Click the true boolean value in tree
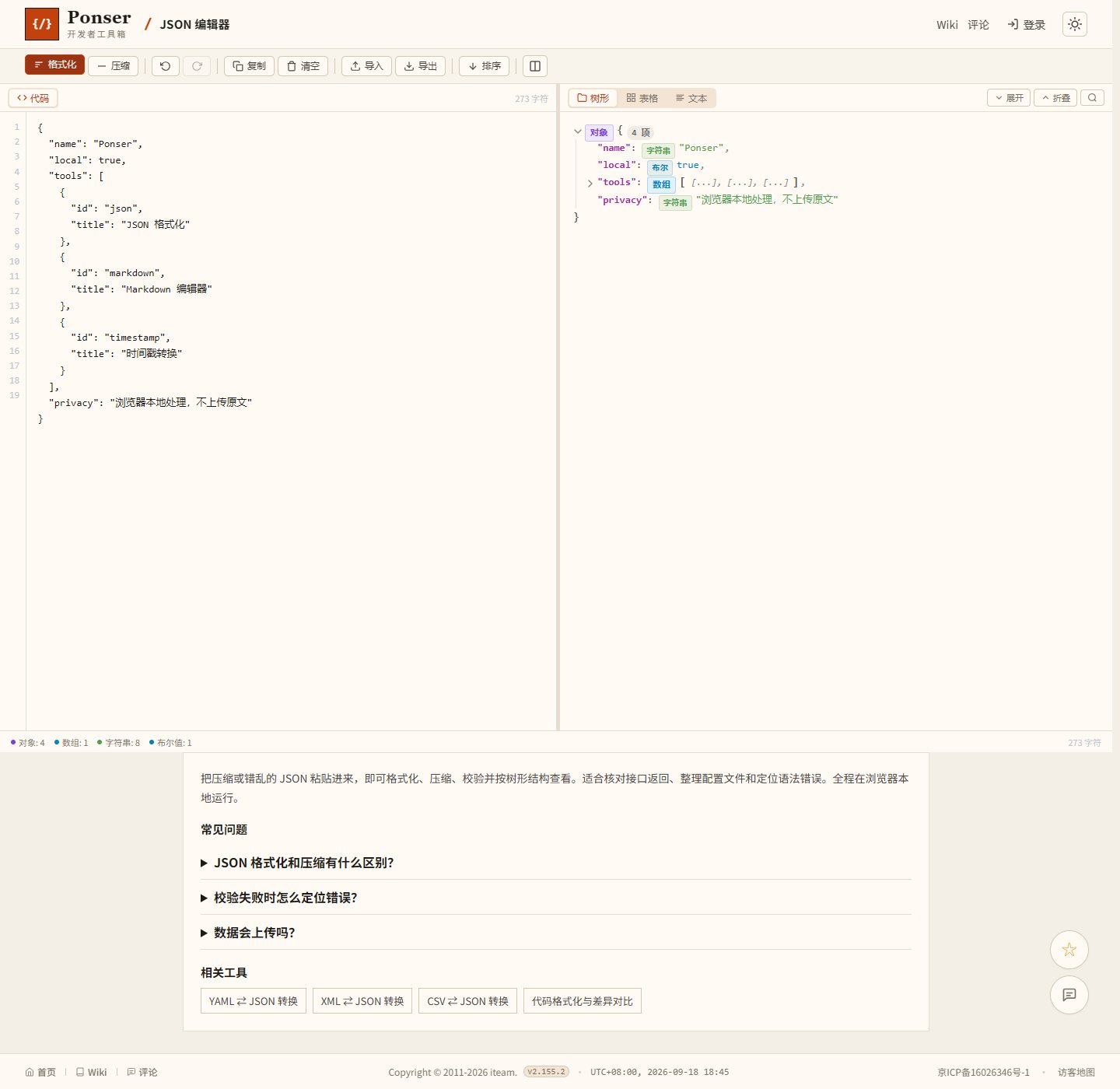 tap(688, 165)
